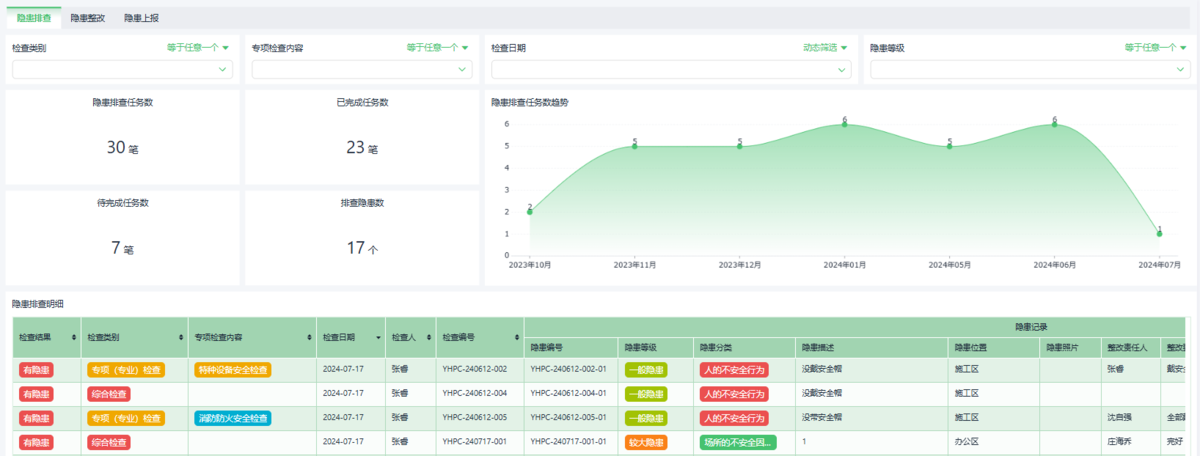The width and height of the screenshot is (1200, 456).
Task: Select the 隐患排查 tab
Action: point(34,18)
